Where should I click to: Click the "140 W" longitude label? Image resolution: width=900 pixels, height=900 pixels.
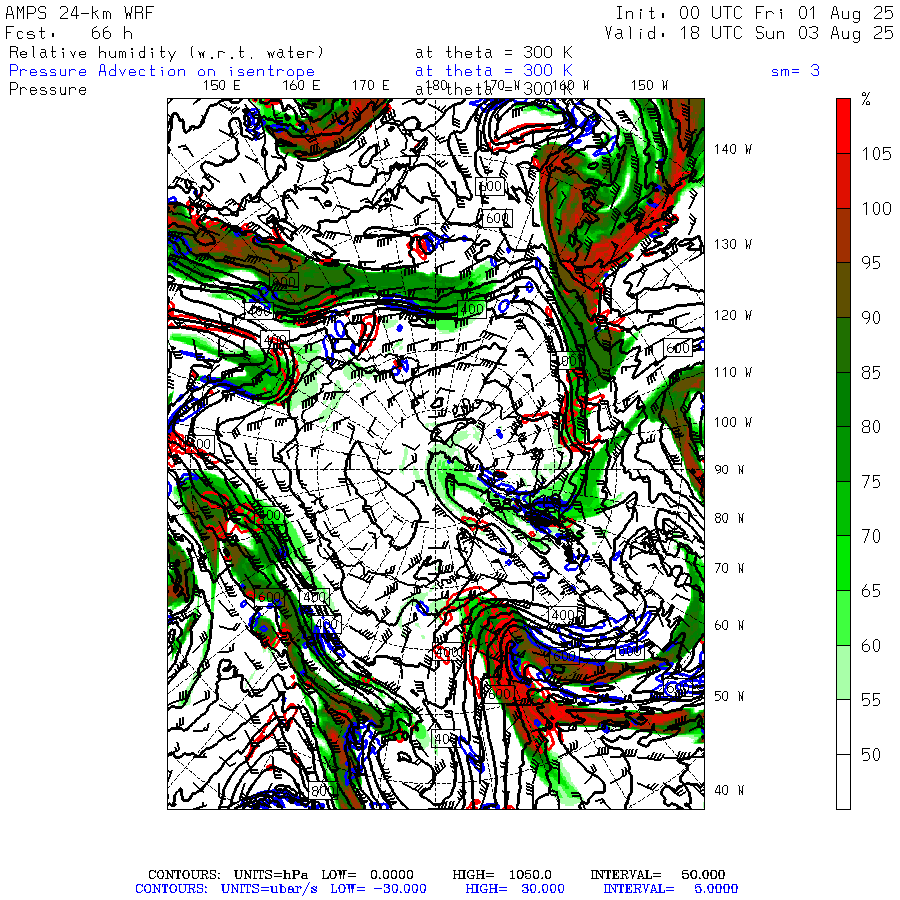tap(733, 149)
